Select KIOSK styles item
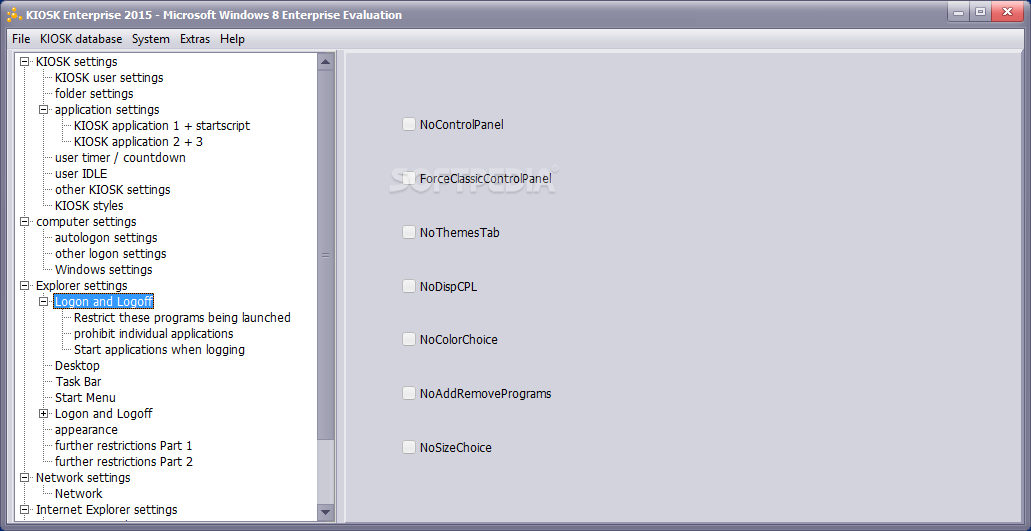Image resolution: width=1031 pixels, height=531 pixels. pyautogui.click(x=89, y=206)
